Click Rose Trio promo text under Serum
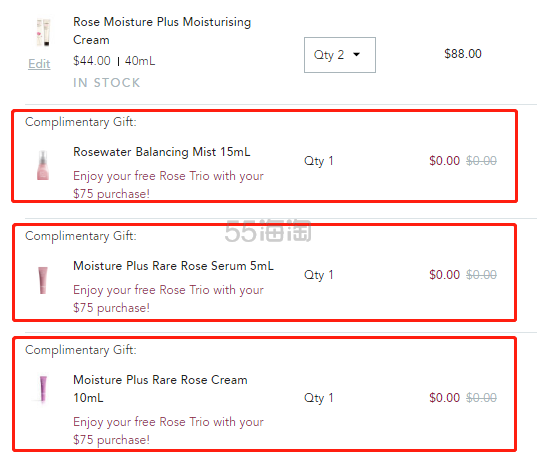Viewport: 537px width, 461px height. click(x=168, y=299)
